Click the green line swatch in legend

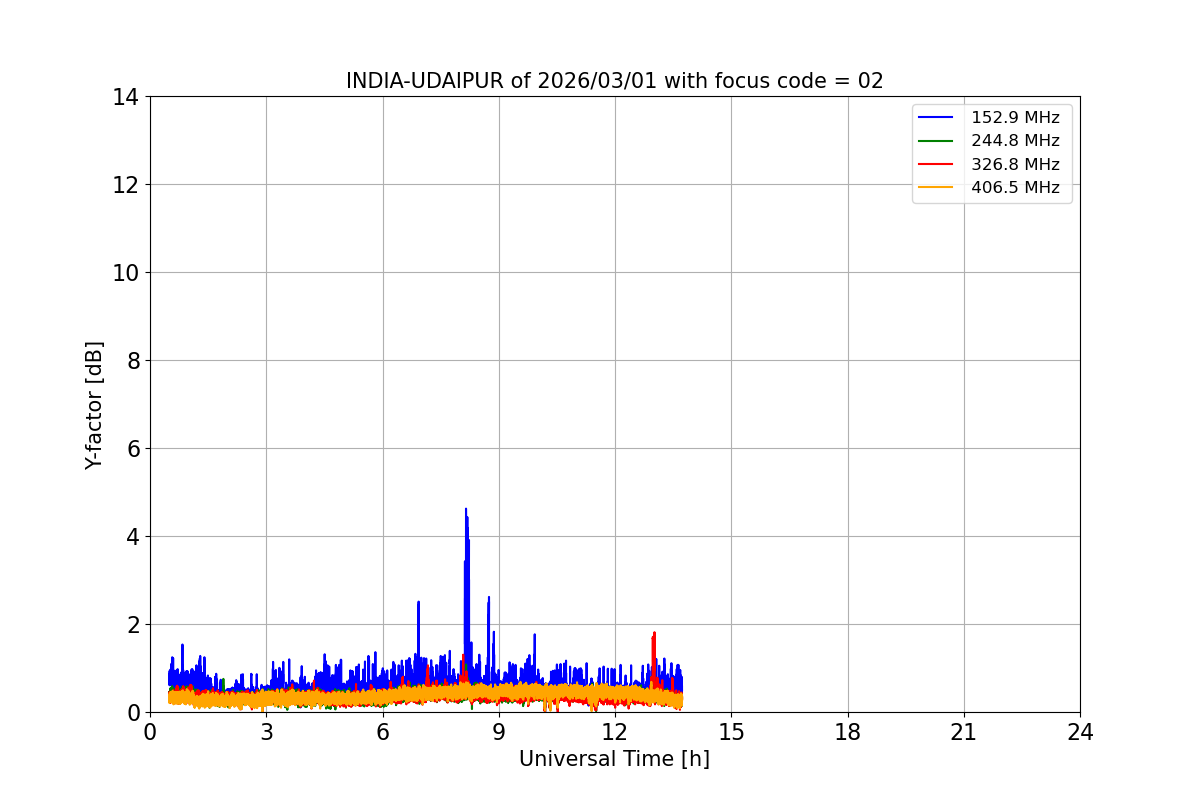pyautogui.click(x=936, y=141)
